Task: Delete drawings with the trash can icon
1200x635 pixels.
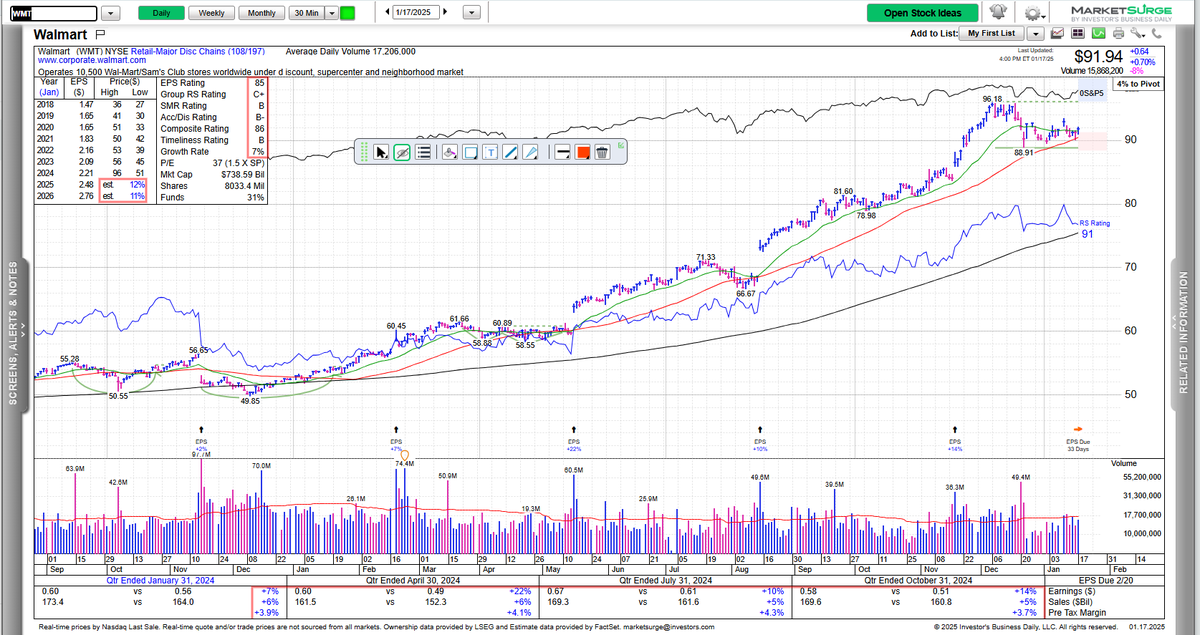Action: pos(601,153)
